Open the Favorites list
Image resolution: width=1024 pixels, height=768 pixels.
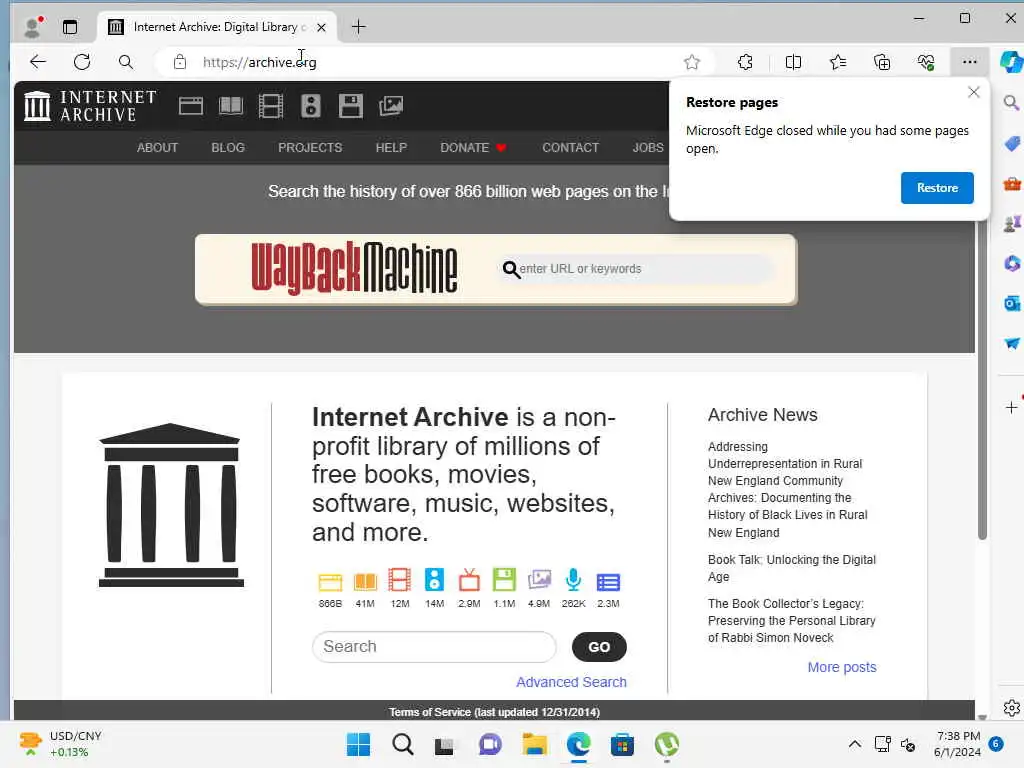[838, 62]
